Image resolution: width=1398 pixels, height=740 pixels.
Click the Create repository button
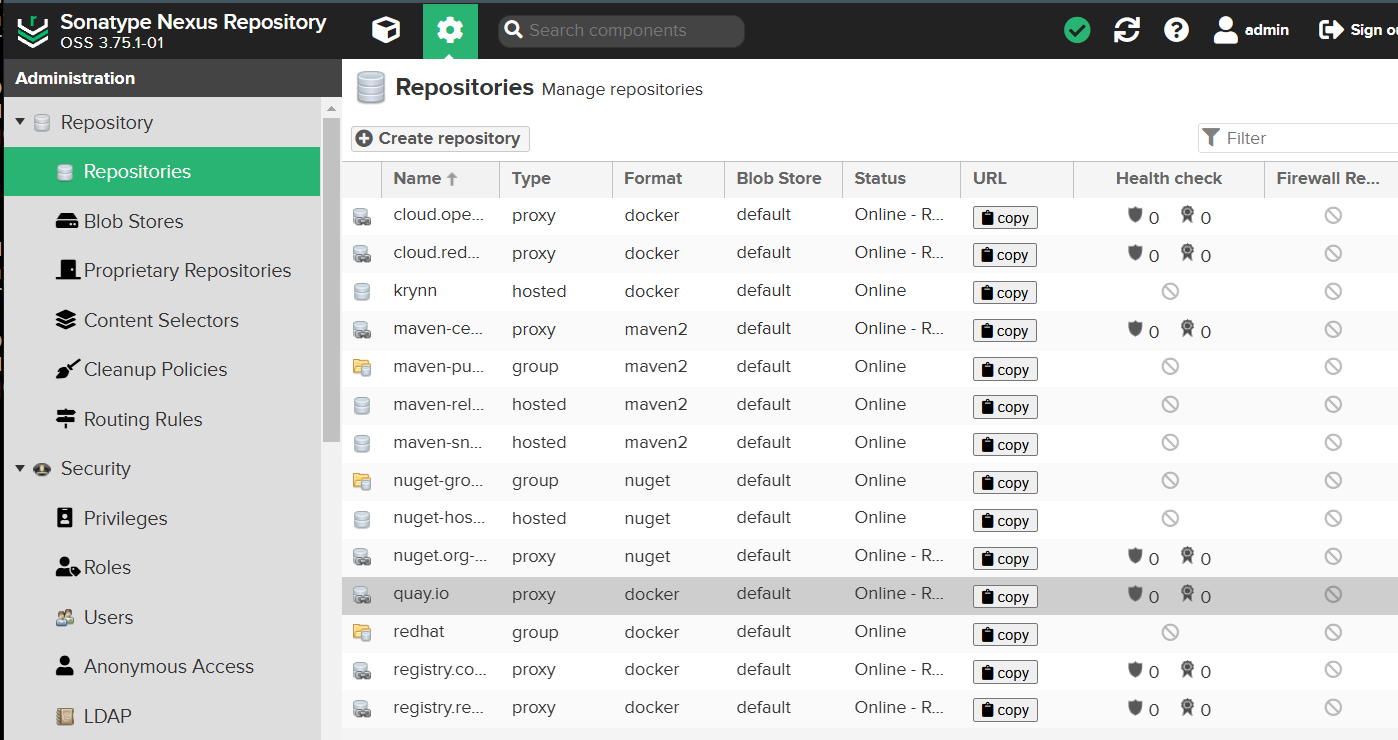[x=440, y=138]
